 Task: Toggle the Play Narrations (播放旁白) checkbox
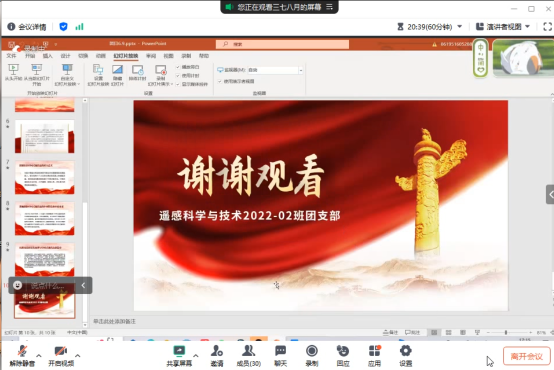pos(178,67)
